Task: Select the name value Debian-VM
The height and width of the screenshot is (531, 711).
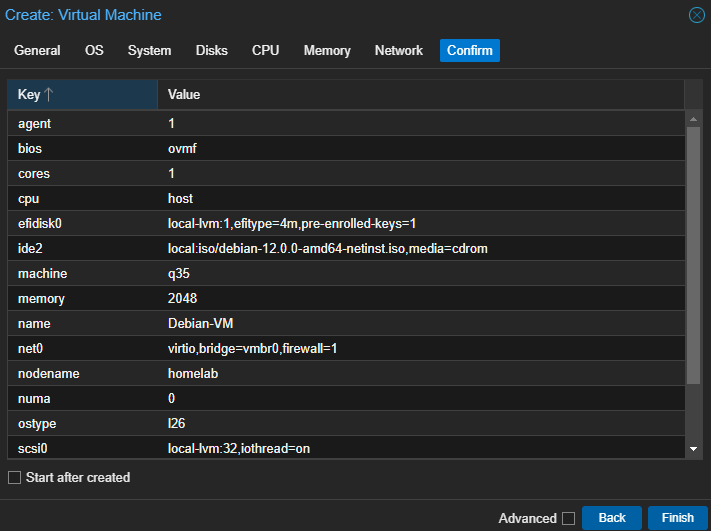Action: coord(421,323)
